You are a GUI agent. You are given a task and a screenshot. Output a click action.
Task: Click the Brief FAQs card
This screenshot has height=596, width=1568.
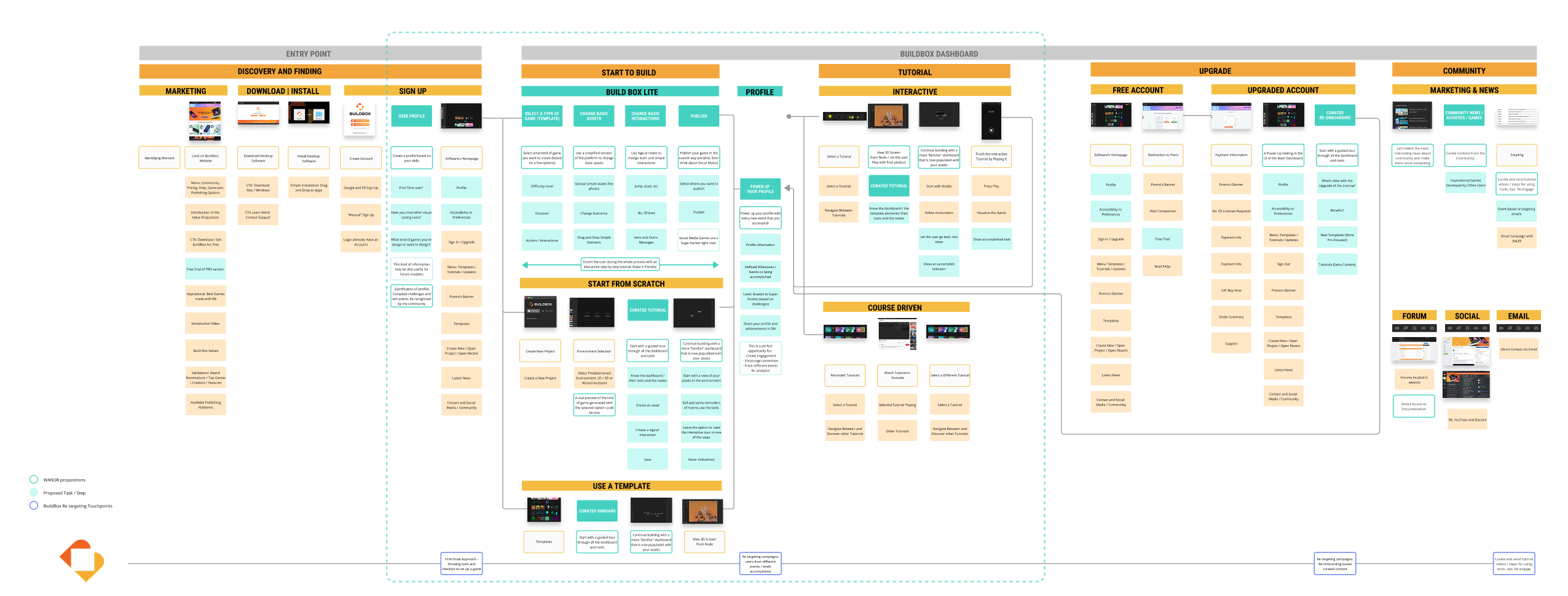(1162, 266)
